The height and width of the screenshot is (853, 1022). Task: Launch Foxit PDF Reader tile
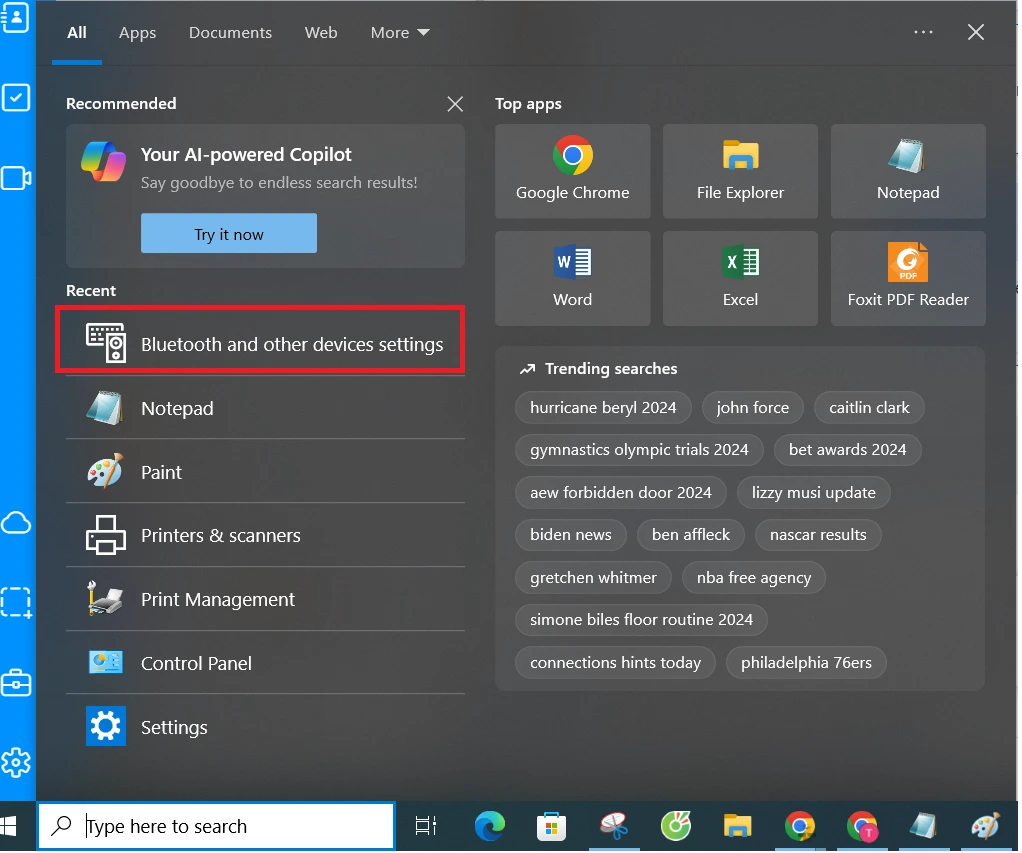coord(907,278)
